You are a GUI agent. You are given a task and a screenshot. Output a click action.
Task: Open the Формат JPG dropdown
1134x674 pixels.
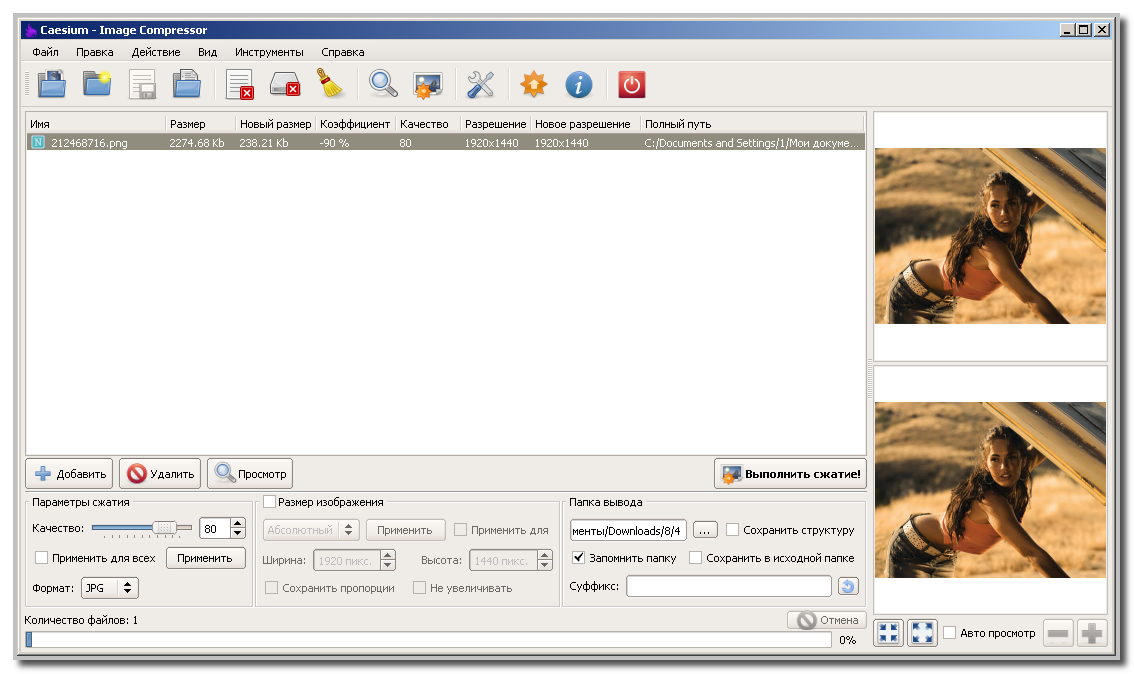[x=109, y=588]
